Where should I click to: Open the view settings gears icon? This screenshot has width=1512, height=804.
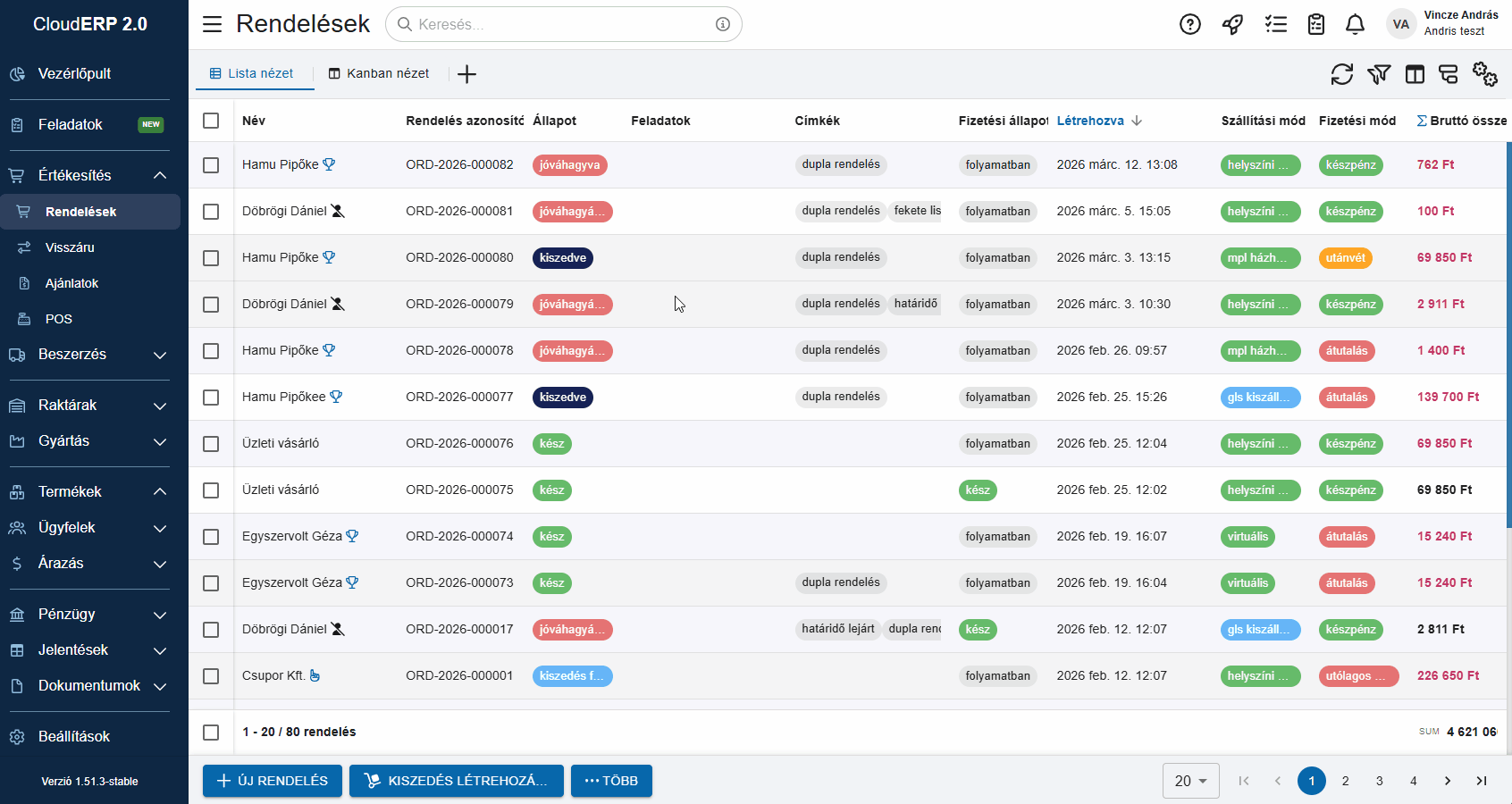click(1484, 74)
